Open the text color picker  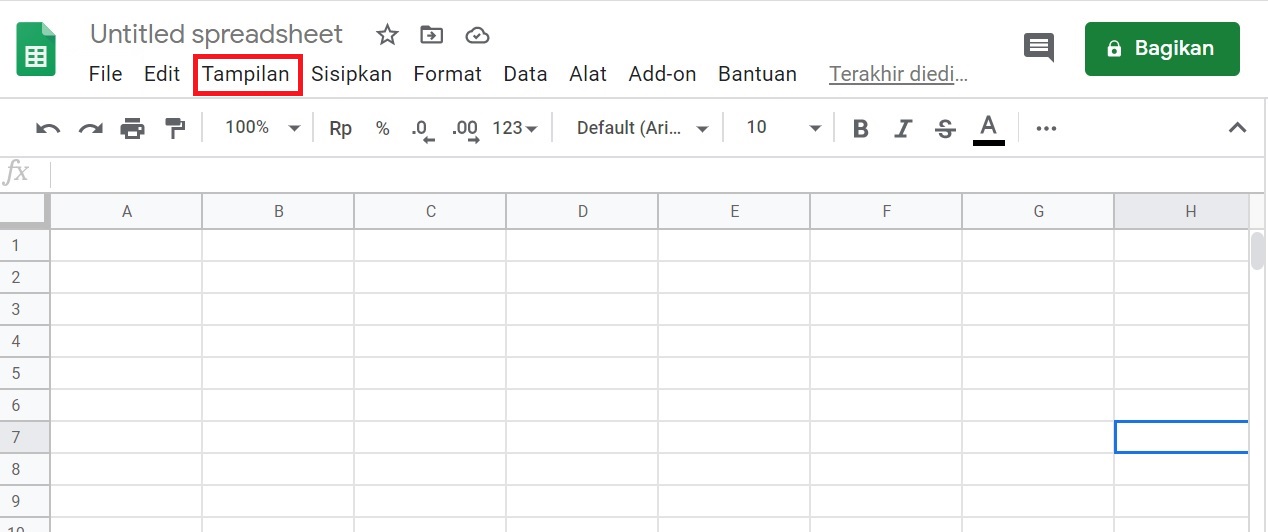pos(988,128)
